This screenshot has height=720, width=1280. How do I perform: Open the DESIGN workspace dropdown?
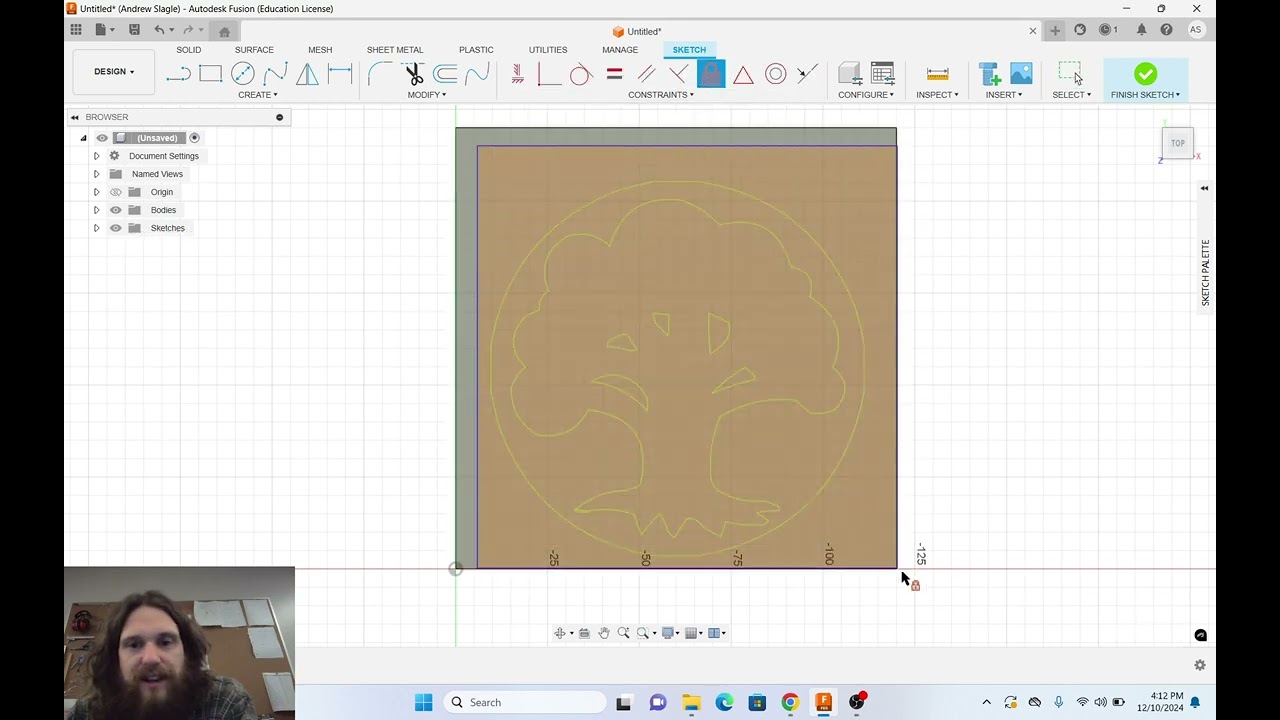point(114,72)
